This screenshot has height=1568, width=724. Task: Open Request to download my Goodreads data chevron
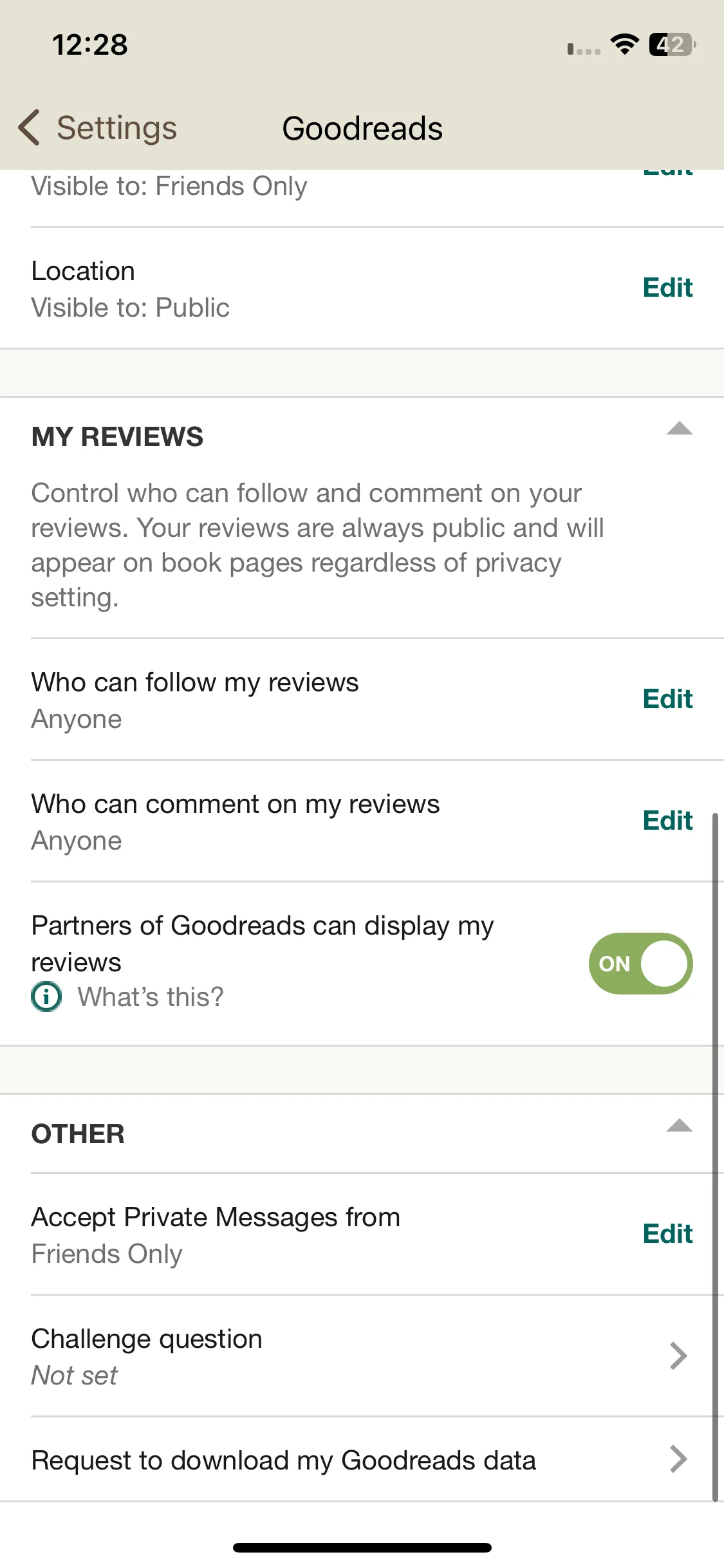[x=678, y=1459]
